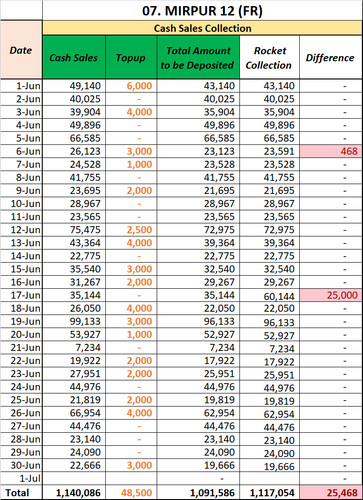Click cash sales value 39,904
363x500 pixels.
(74, 112)
